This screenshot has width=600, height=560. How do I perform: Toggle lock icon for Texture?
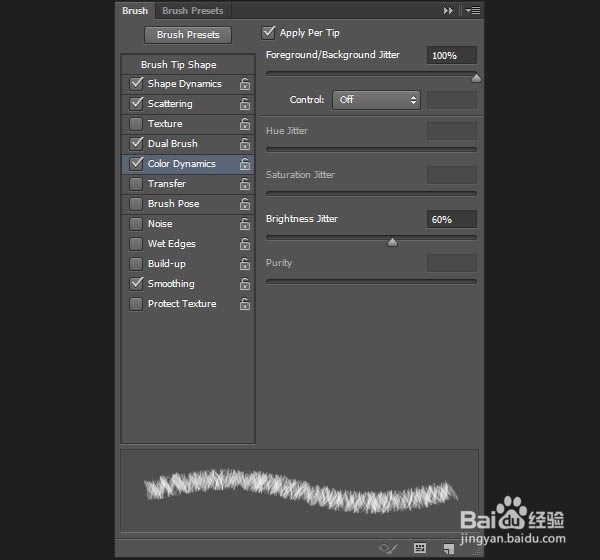click(245, 124)
